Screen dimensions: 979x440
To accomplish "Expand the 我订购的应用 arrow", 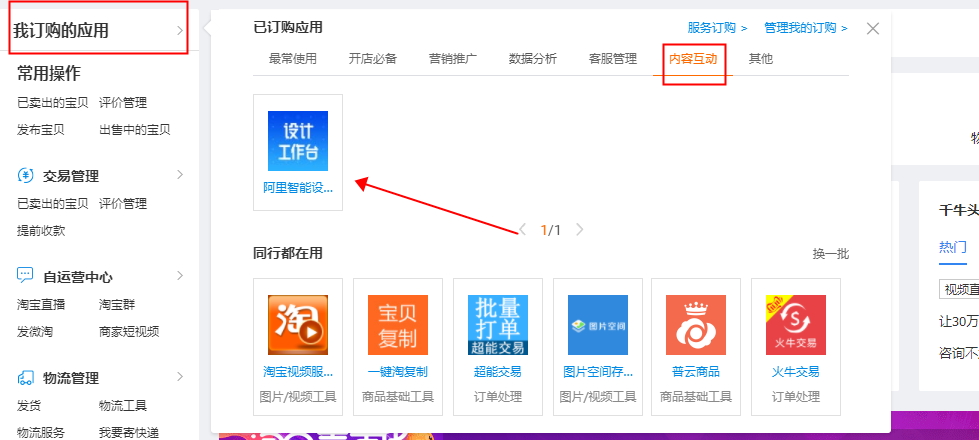I will [180, 30].
